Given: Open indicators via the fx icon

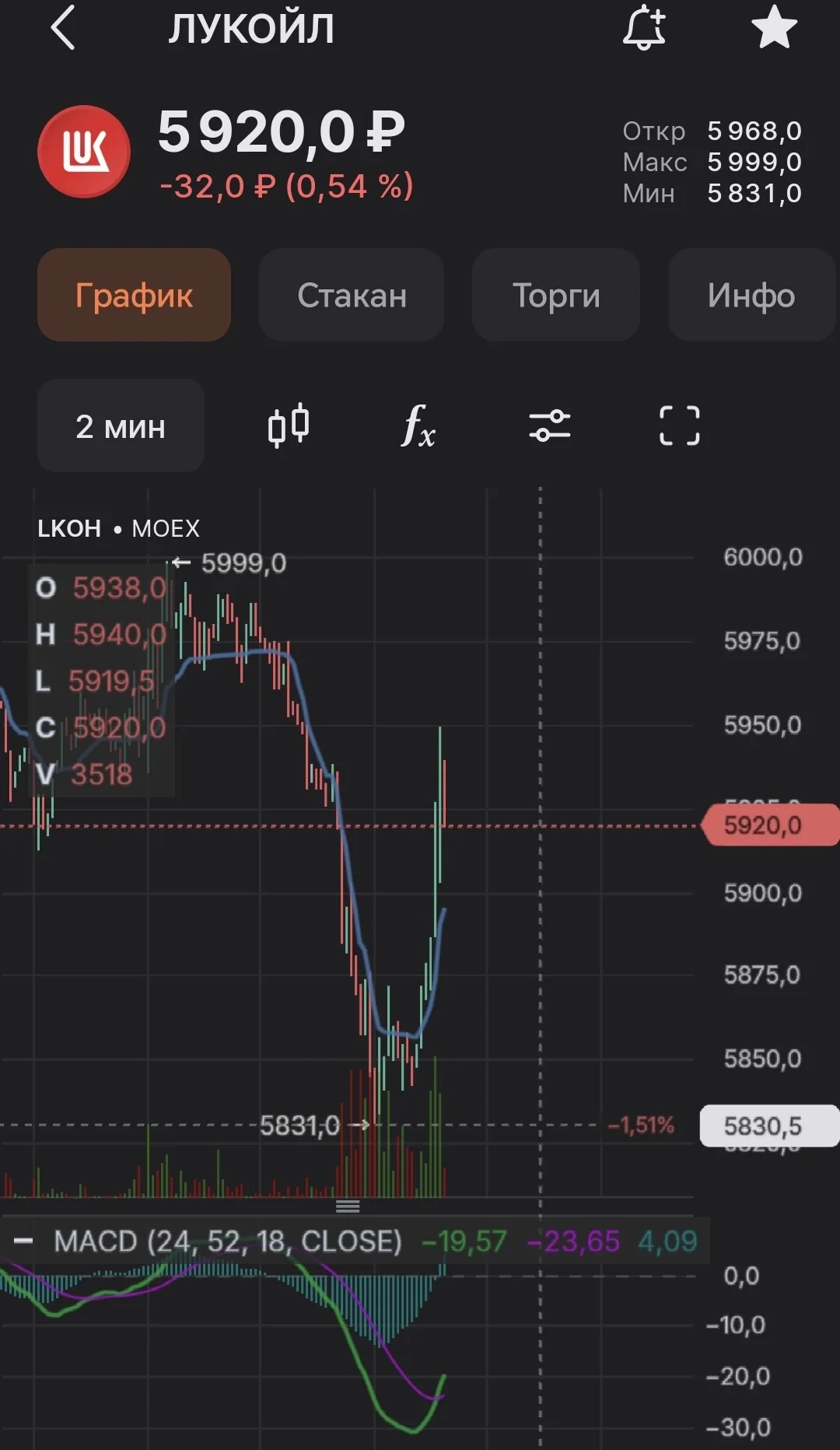Looking at the screenshot, I should (x=418, y=426).
